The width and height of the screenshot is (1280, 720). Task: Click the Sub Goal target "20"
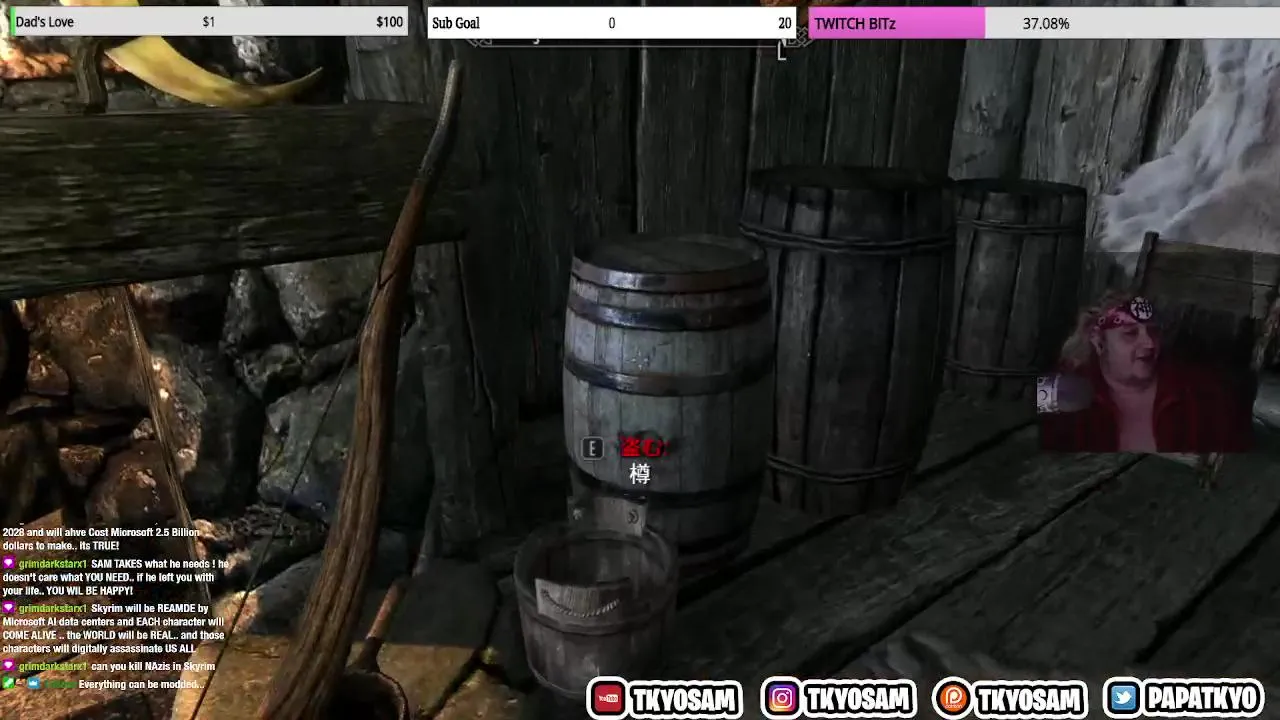[x=784, y=23]
